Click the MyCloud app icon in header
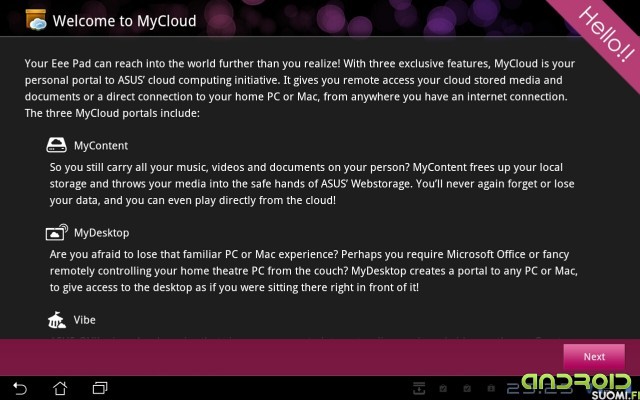The image size is (640, 400). coord(36,20)
